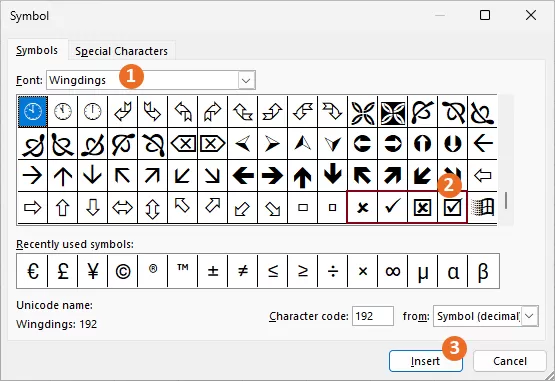
Task: Select the outlined up-down double arrow symbol
Action: tap(153, 207)
